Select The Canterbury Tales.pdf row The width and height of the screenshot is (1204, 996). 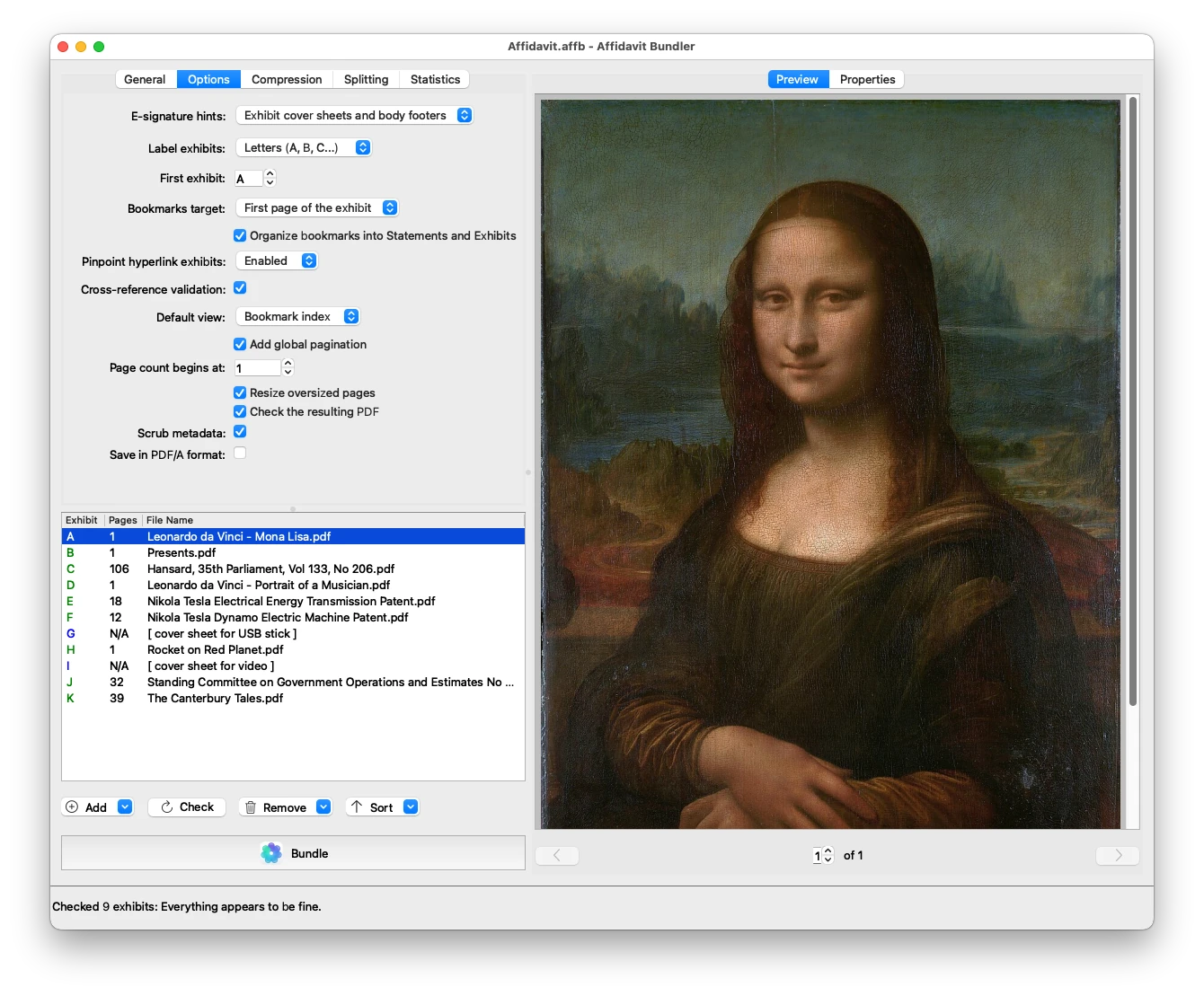[293, 699]
